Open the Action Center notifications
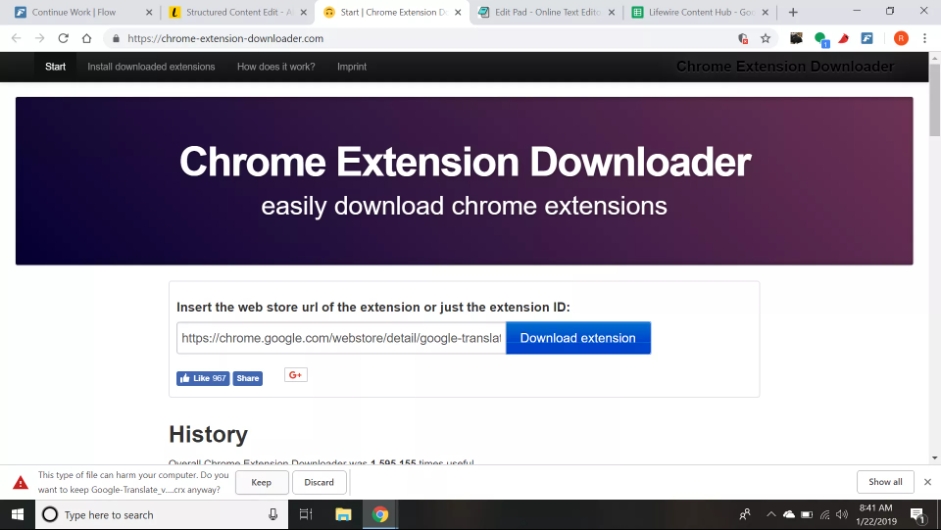This screenshot has height=530, width=941. (918, 515)
